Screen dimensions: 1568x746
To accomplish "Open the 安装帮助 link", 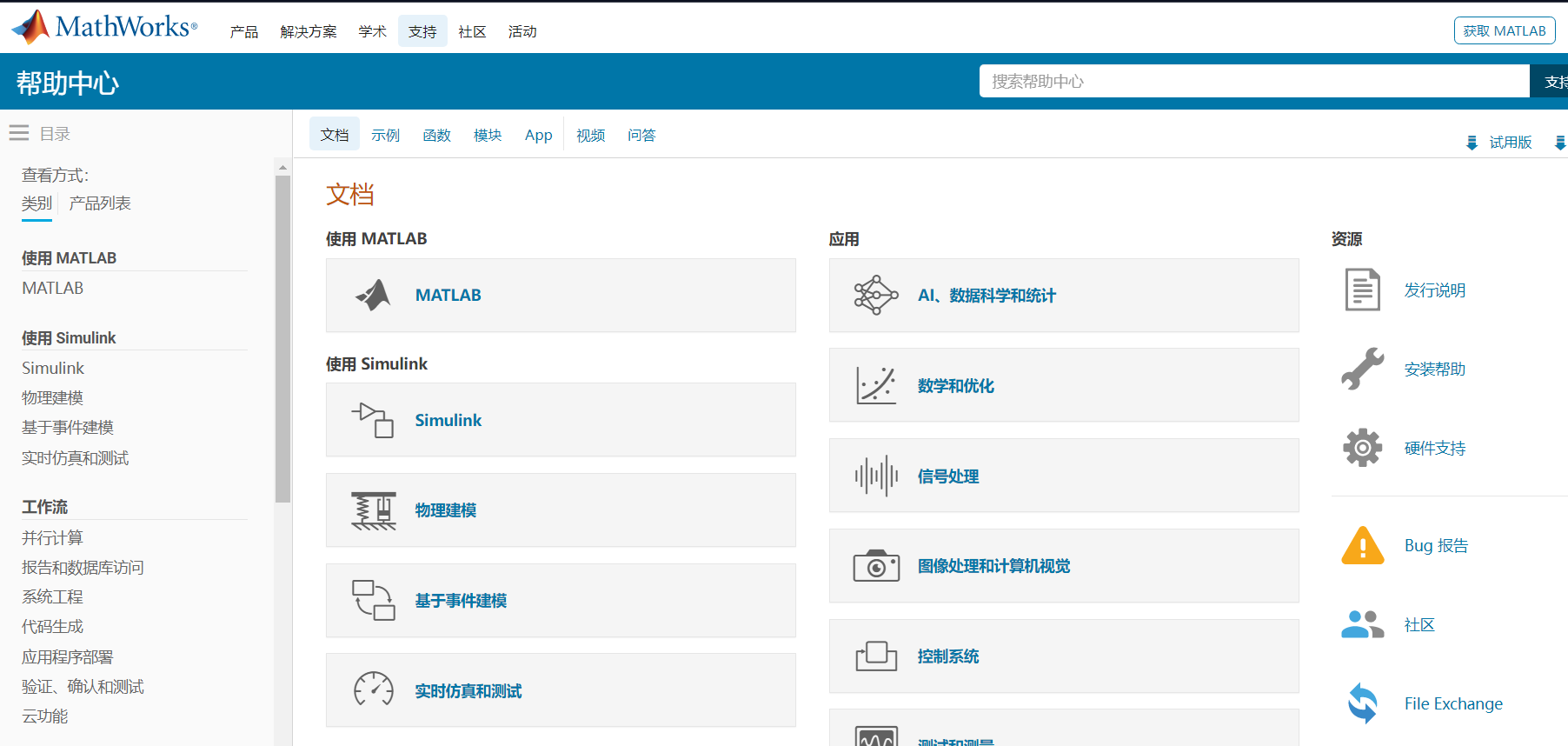I will click(x=1435, y=369).
